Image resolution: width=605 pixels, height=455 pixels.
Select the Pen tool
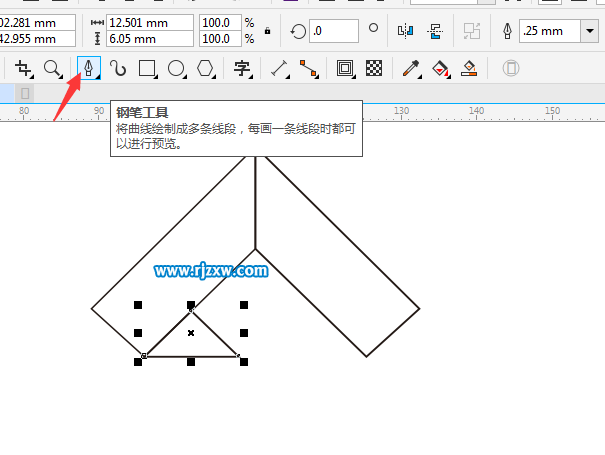point(89,68)
